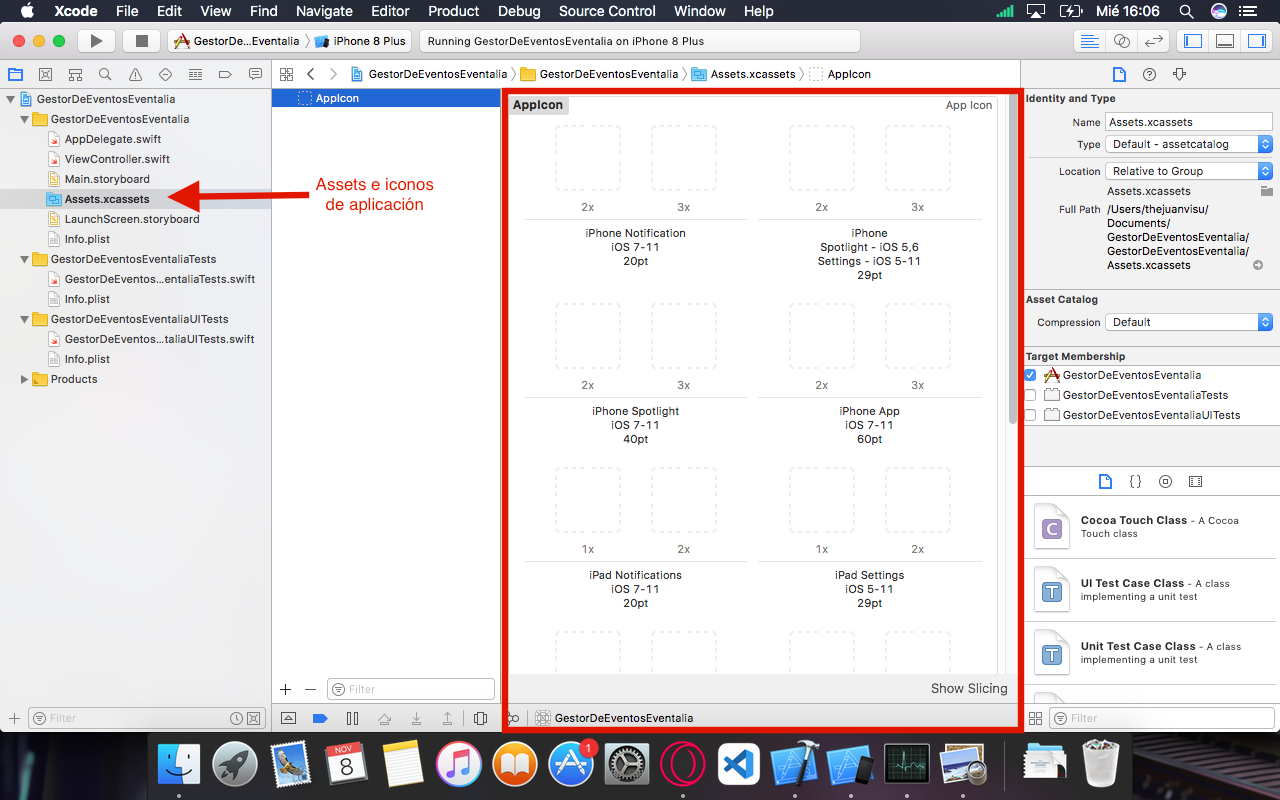
Task: Toggle breakpoints activation in debug bar
Action: [x=320, y=718]
